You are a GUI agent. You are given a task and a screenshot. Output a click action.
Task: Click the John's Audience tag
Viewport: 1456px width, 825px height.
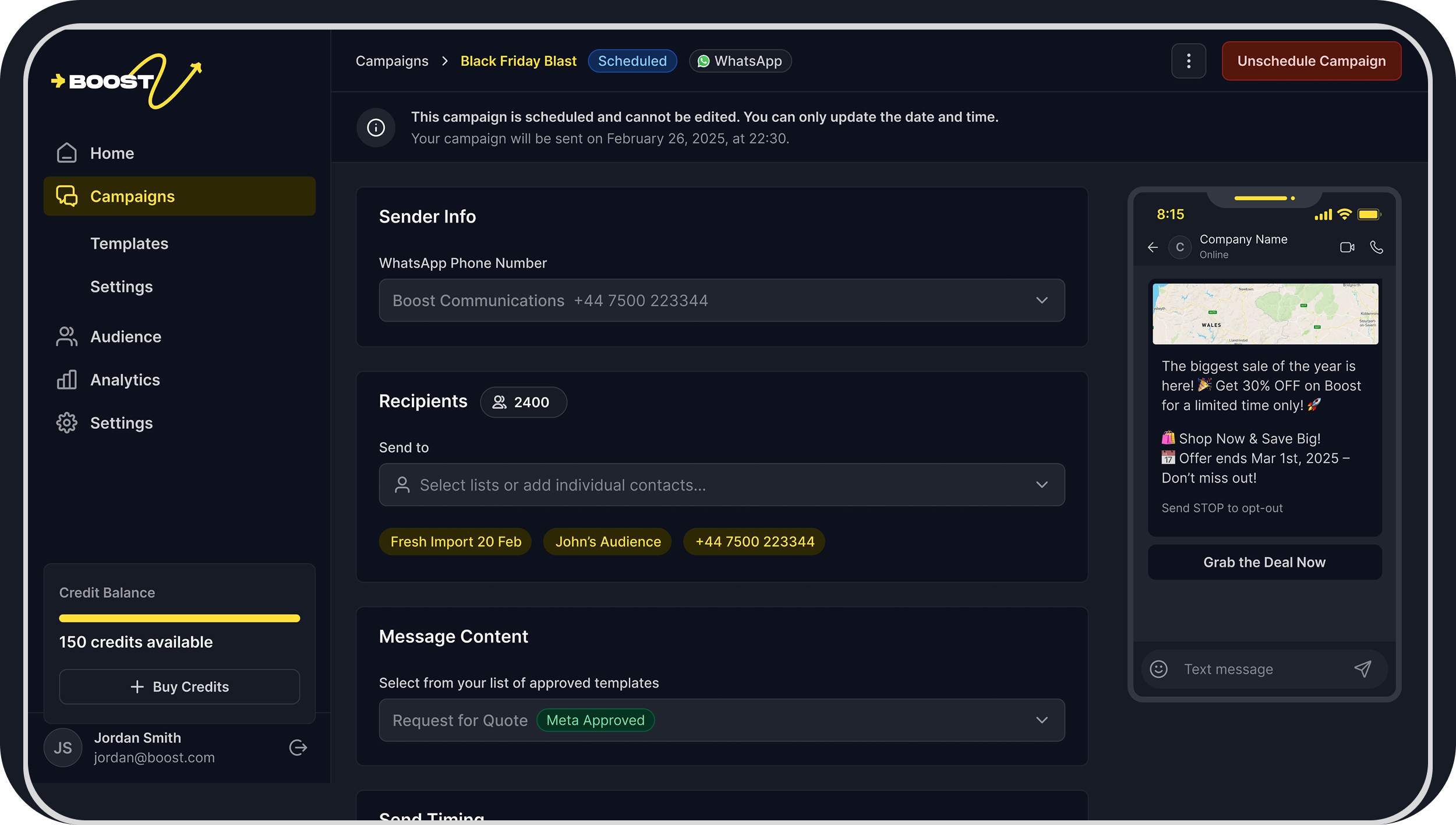(x=607, y=542)
